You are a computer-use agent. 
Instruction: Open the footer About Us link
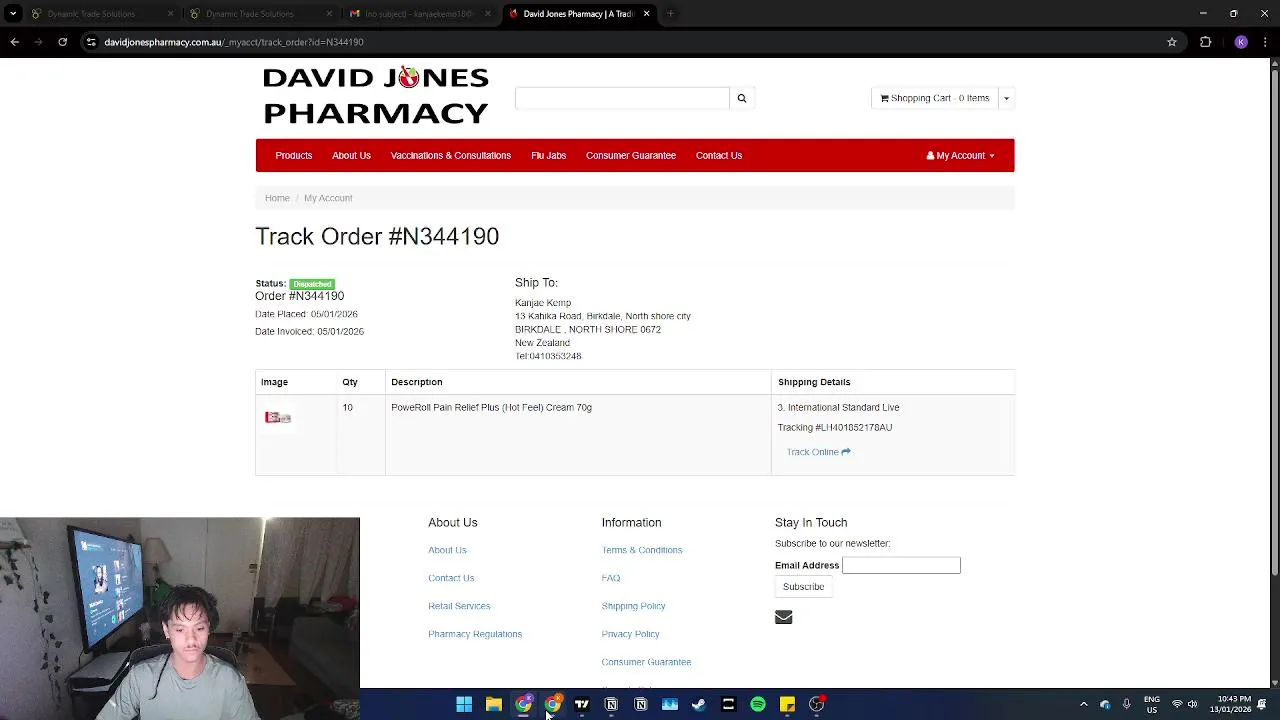point(447,550)
